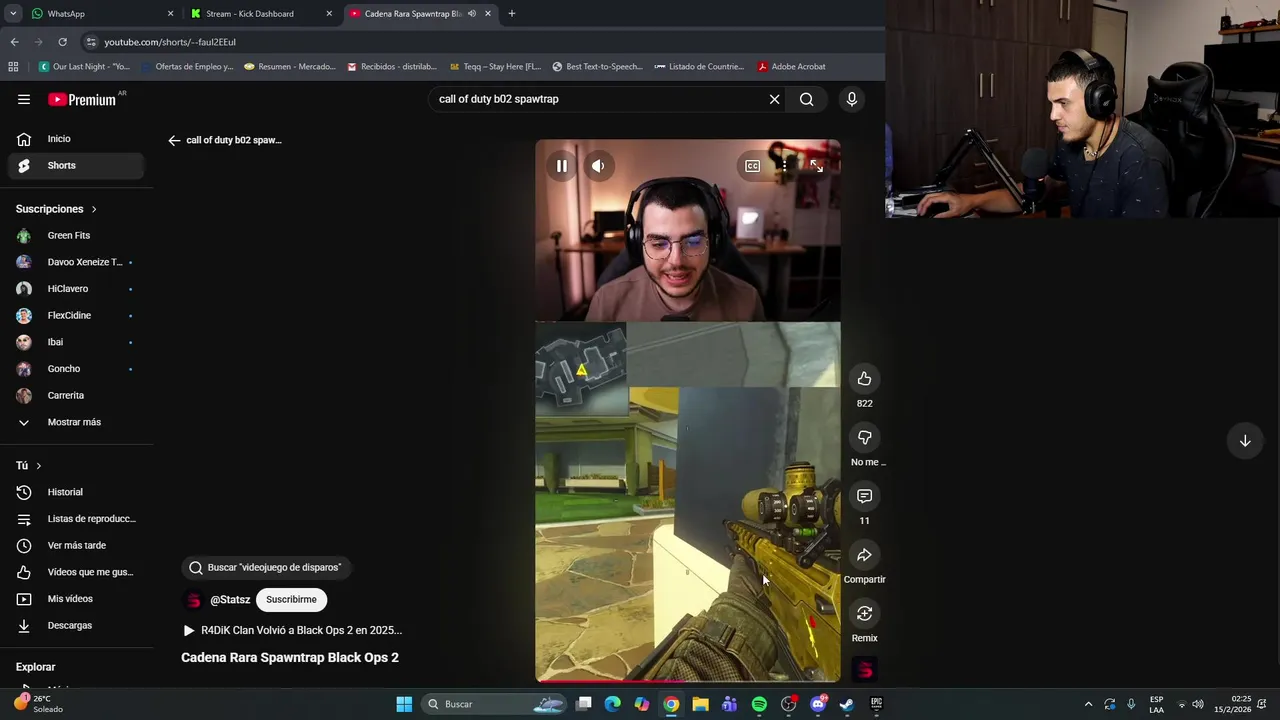Viewport: 1280px width, 720px height.
Task: Share the Short via Compartir icon
Action: pyautogui.click(x=864, y=555)
